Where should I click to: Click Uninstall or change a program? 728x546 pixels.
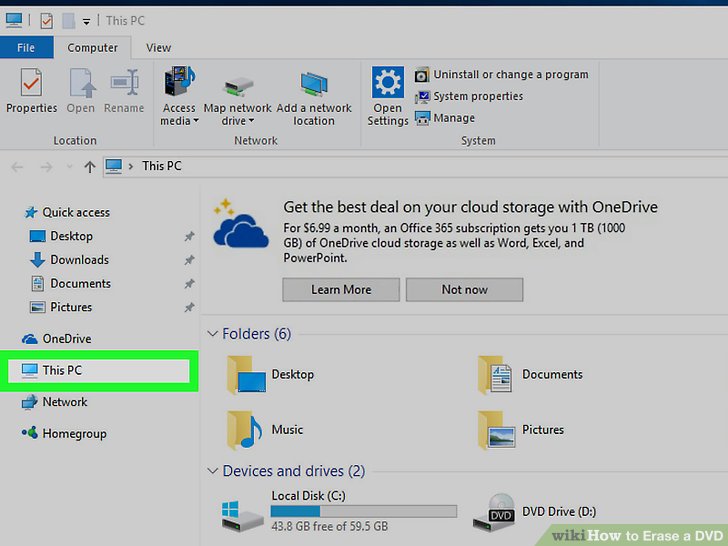click(501, 75)
